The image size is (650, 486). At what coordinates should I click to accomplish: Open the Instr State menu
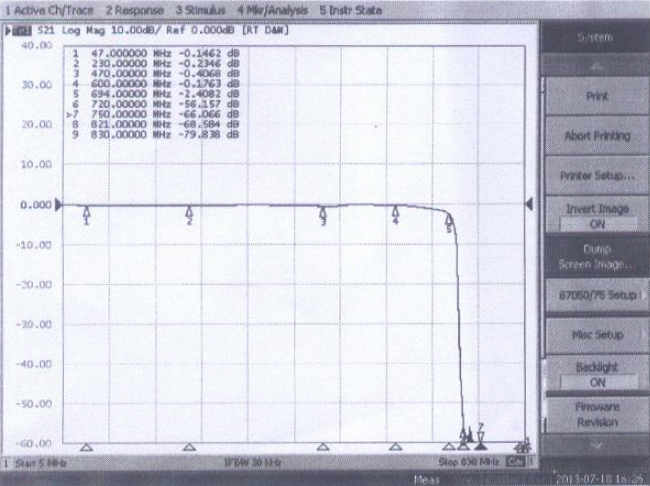(x=351, y=10)
